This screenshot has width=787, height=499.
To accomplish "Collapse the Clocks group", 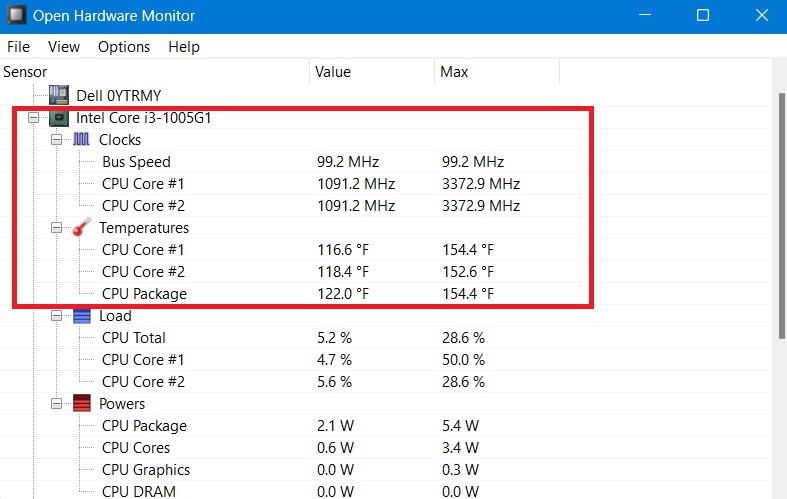I will (x=56, y=140).
